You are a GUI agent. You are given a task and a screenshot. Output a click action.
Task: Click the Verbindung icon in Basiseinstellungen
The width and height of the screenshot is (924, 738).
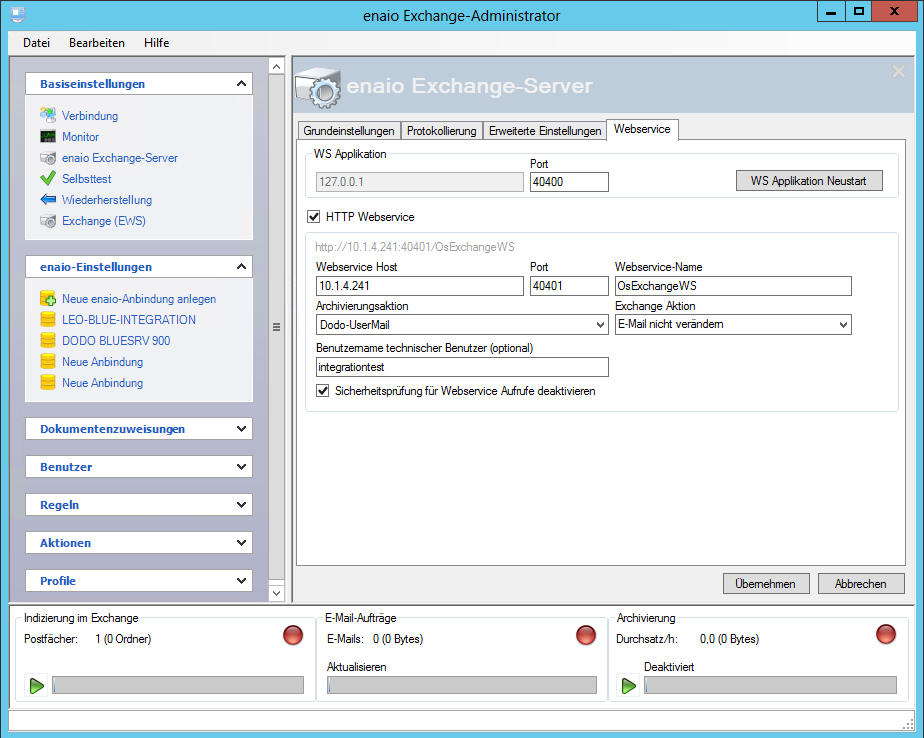click(47, 116)
